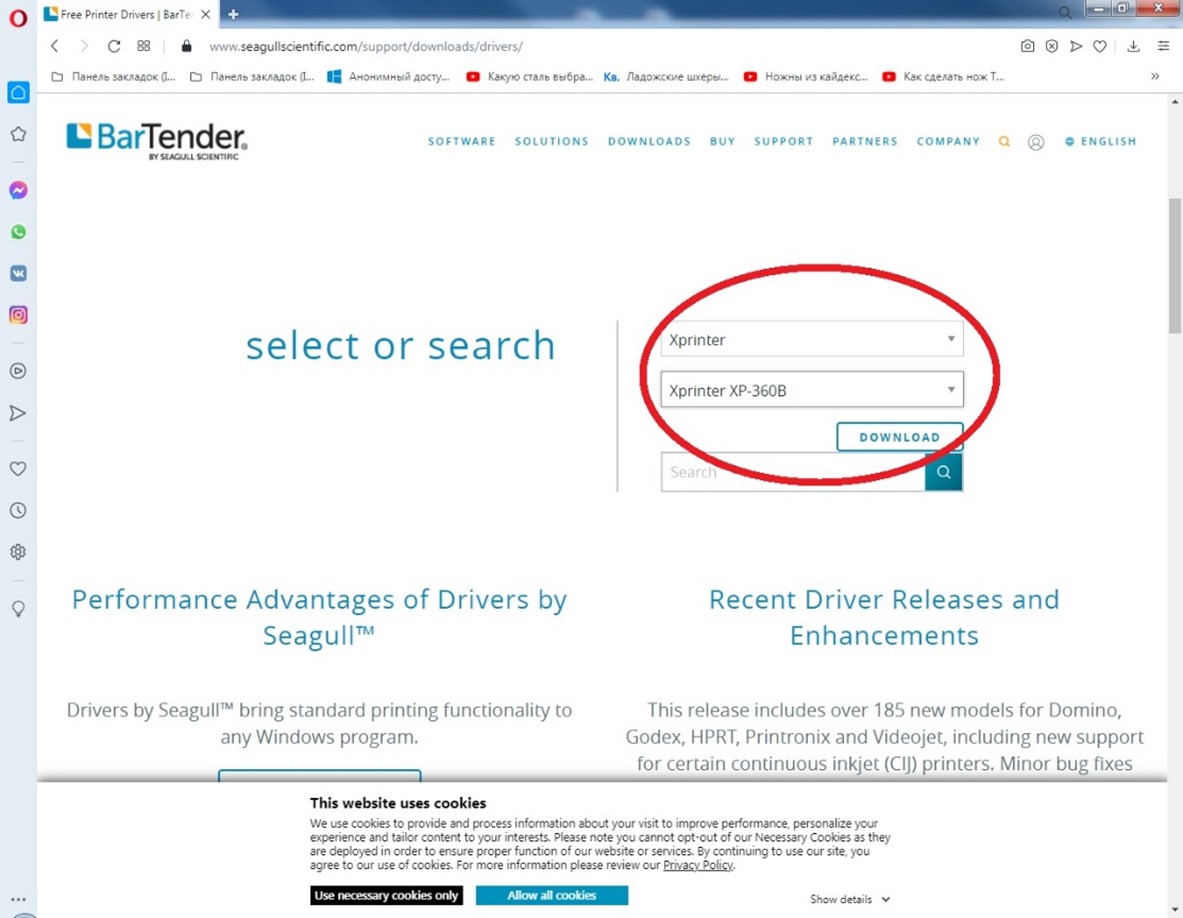Open sidebar home start page icon
The height and width of the screenshot is (918, 1183).
point(18,92)
